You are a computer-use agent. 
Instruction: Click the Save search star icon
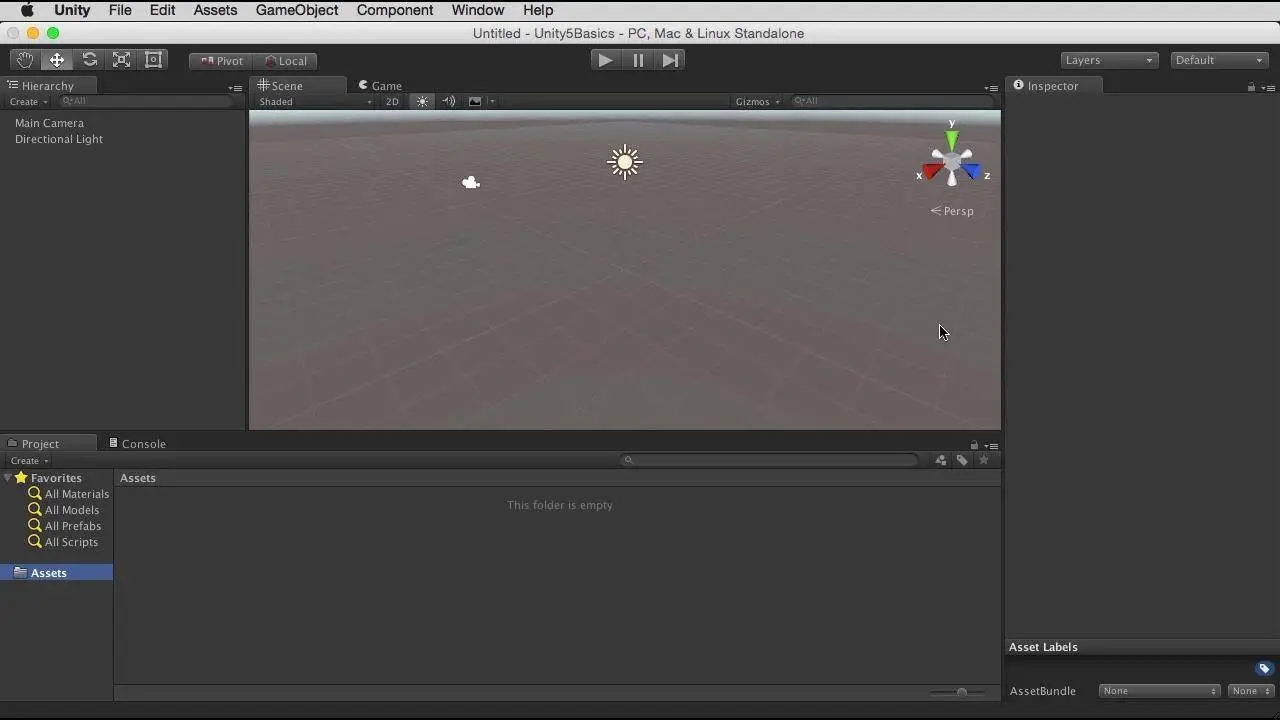(984, 460)
